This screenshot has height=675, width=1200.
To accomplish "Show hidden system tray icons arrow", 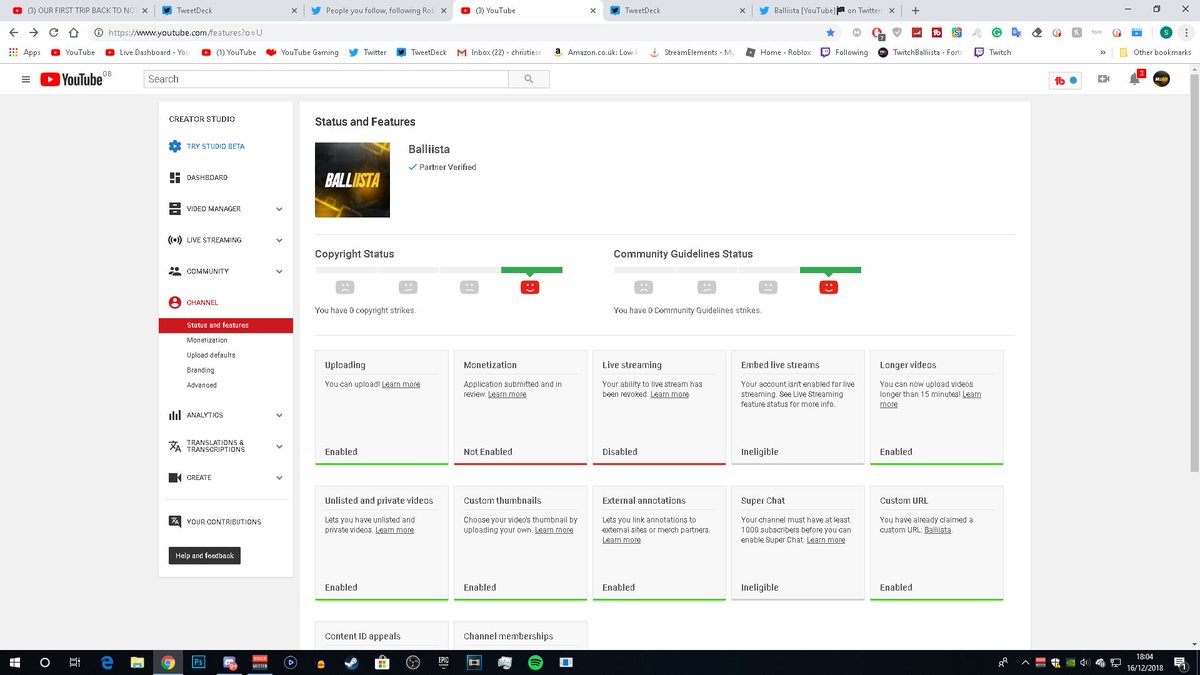I will [1023, 662].
